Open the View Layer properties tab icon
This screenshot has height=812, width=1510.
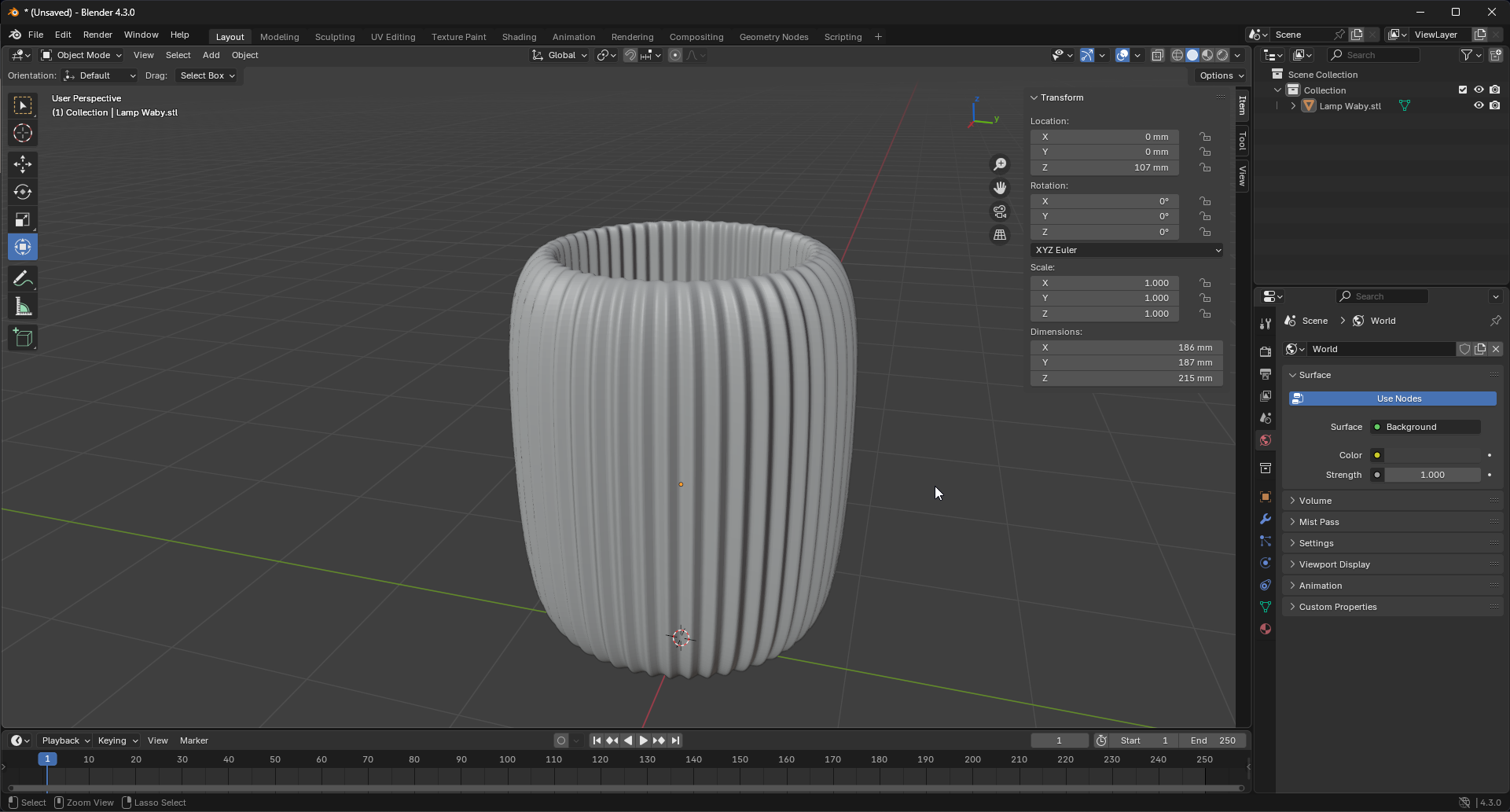1266,395
